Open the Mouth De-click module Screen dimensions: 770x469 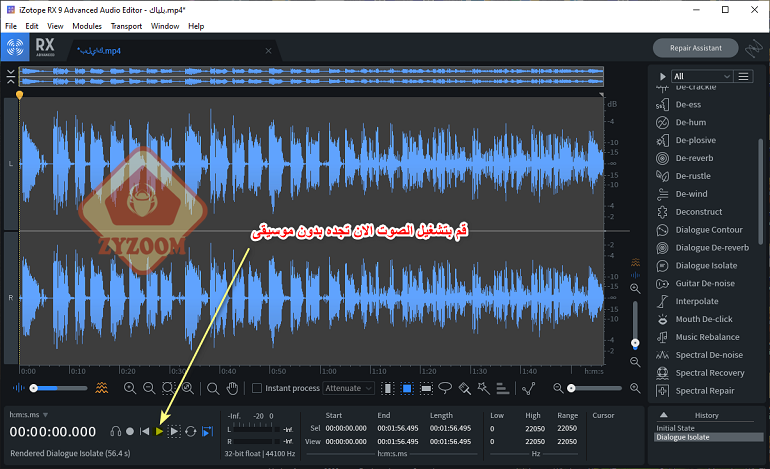(703, 319)
